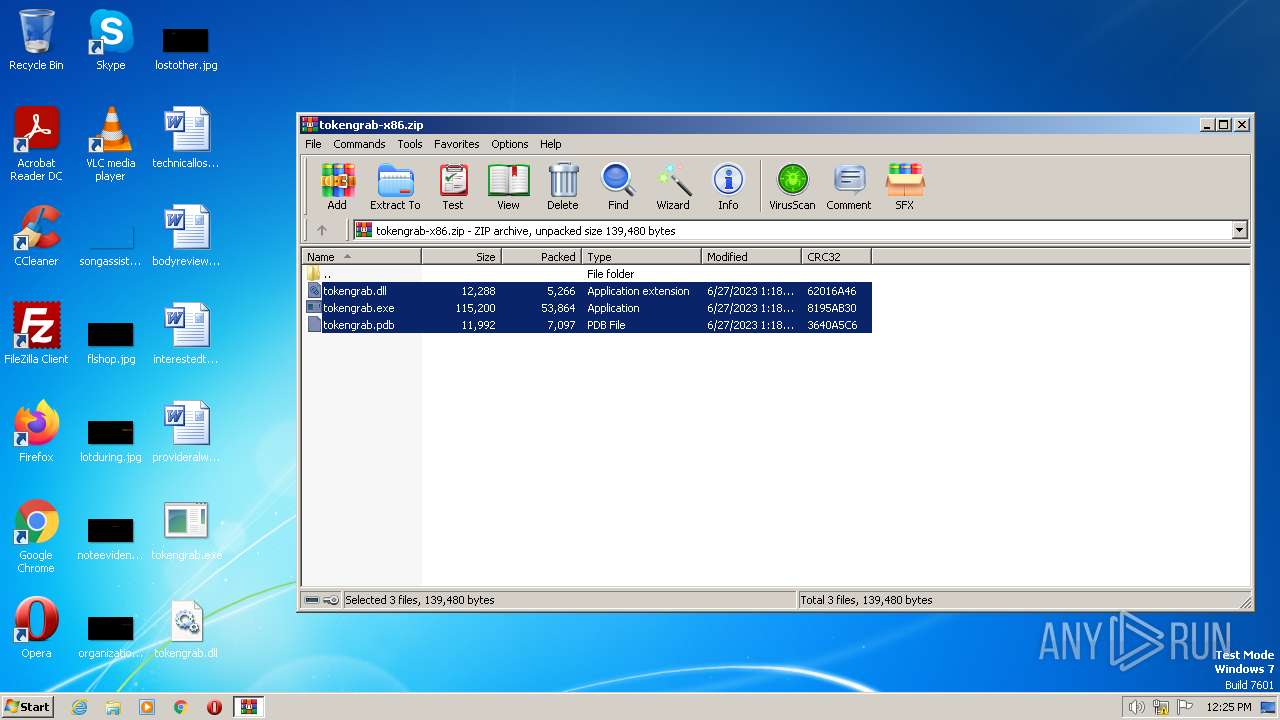
Task: Open the File menu
Action: (313, 144)
